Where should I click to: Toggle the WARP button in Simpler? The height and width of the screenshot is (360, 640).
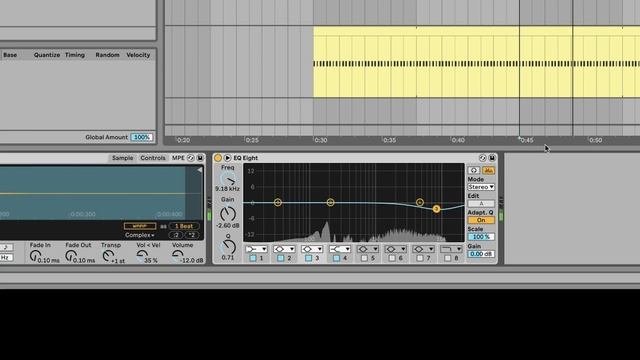tap(140, 226)
